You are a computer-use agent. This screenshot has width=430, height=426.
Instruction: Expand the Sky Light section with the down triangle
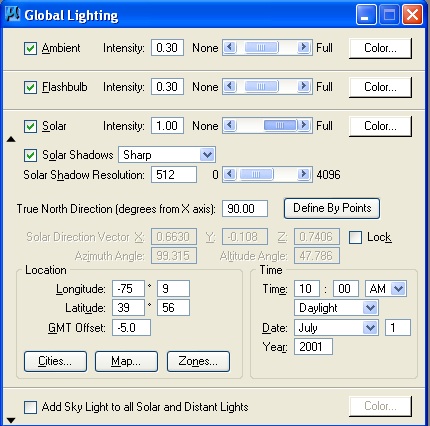tap(11, 421)
